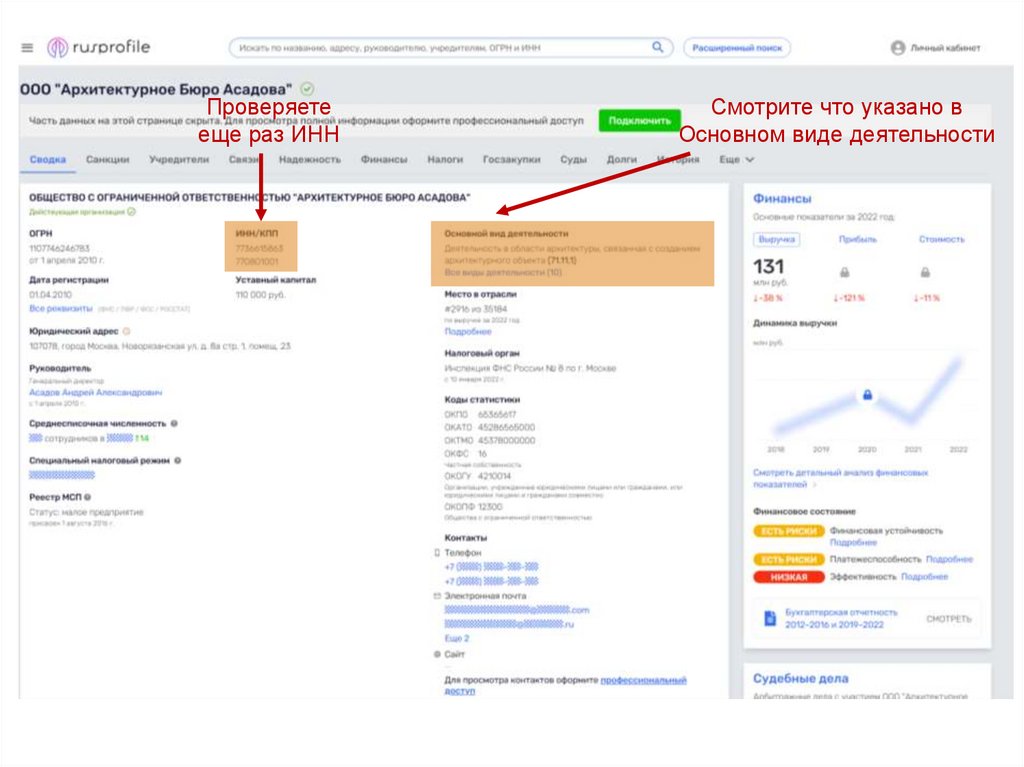Select the Выручка indicator tab

pos(776,240)
